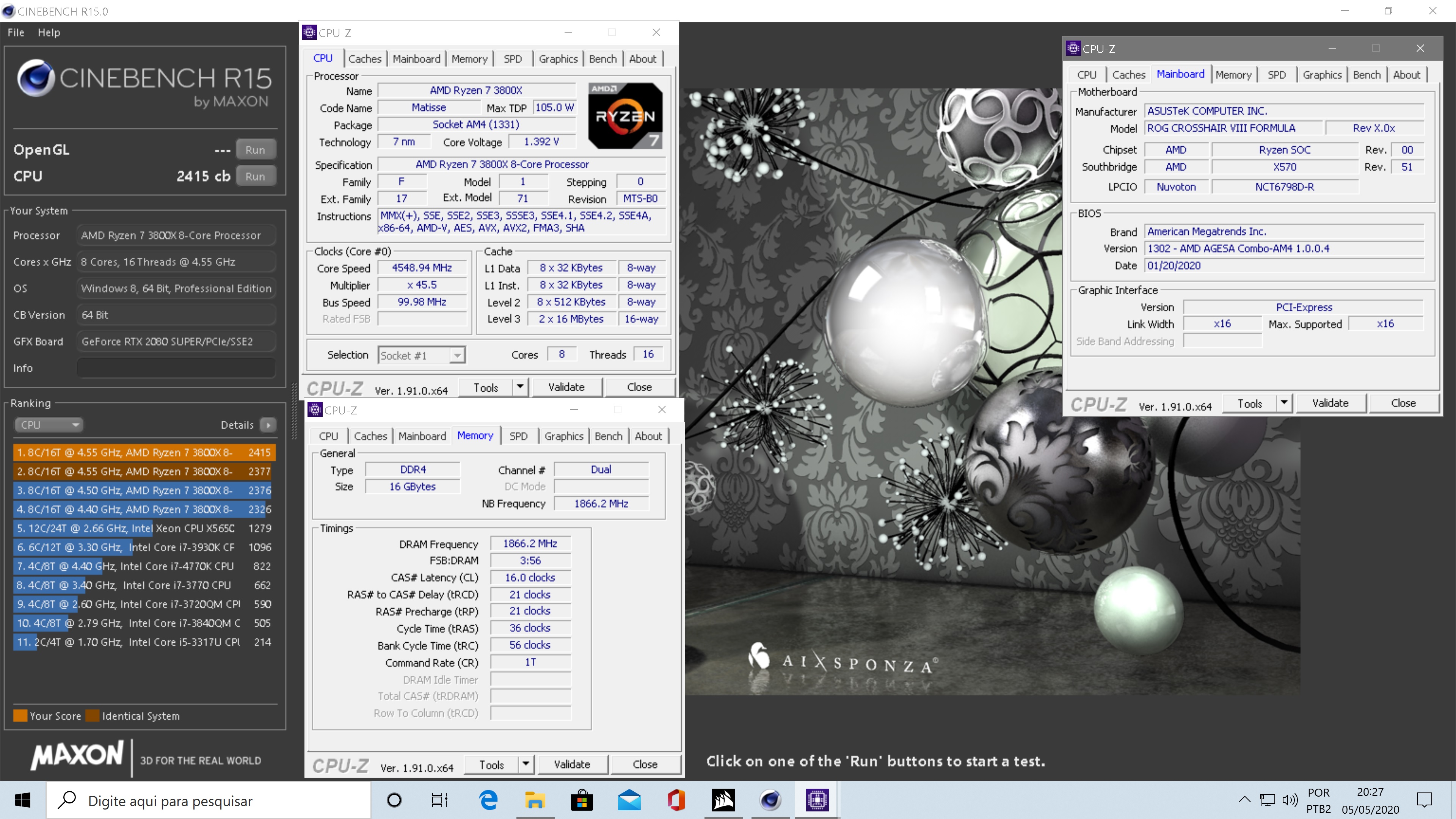
Task: Click the ROG CROSSHAIR VIII FORMULA model field
Action: [x=1233, y=128]
